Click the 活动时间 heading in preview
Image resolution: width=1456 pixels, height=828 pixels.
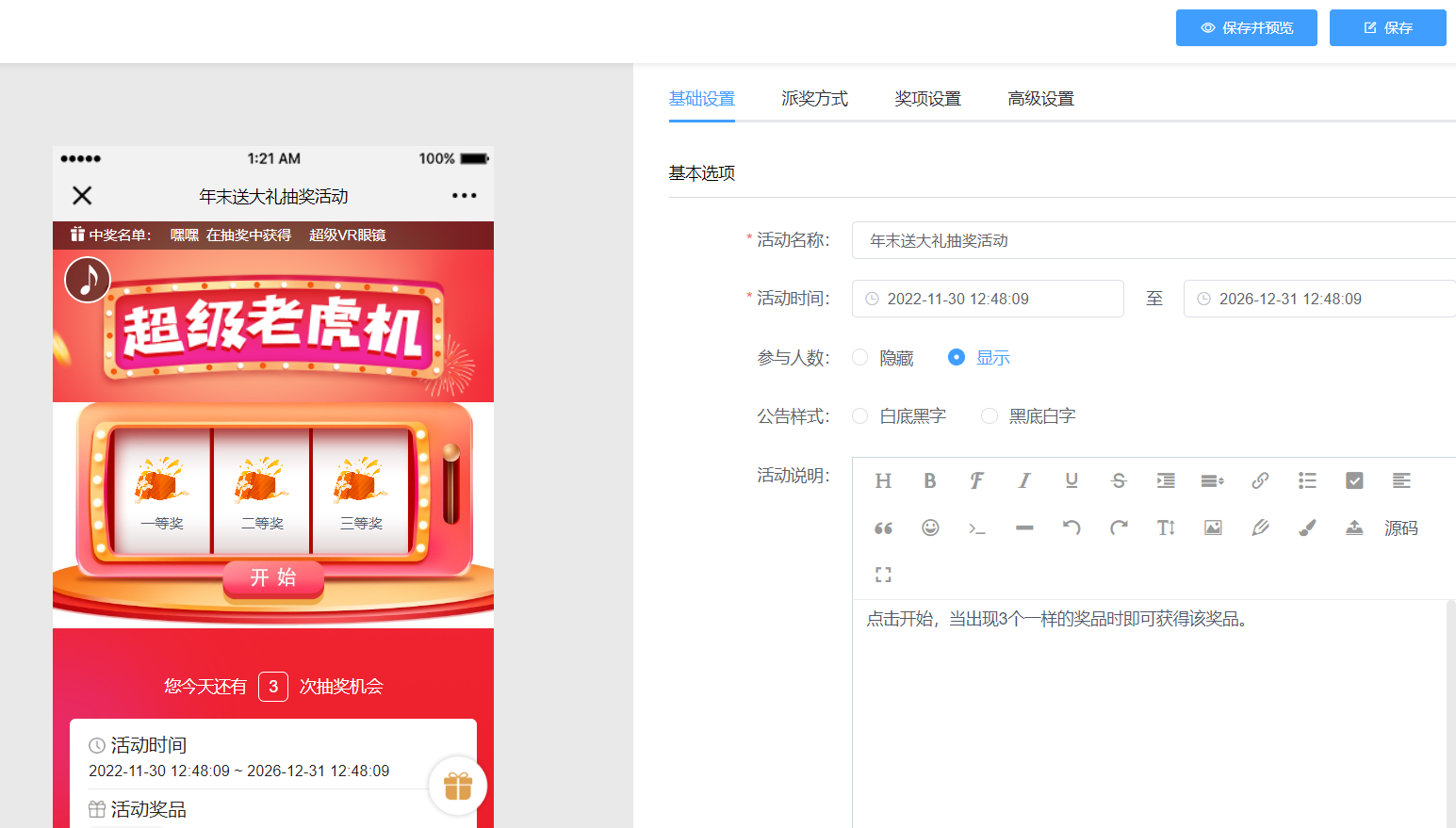(x=148, y=745)
